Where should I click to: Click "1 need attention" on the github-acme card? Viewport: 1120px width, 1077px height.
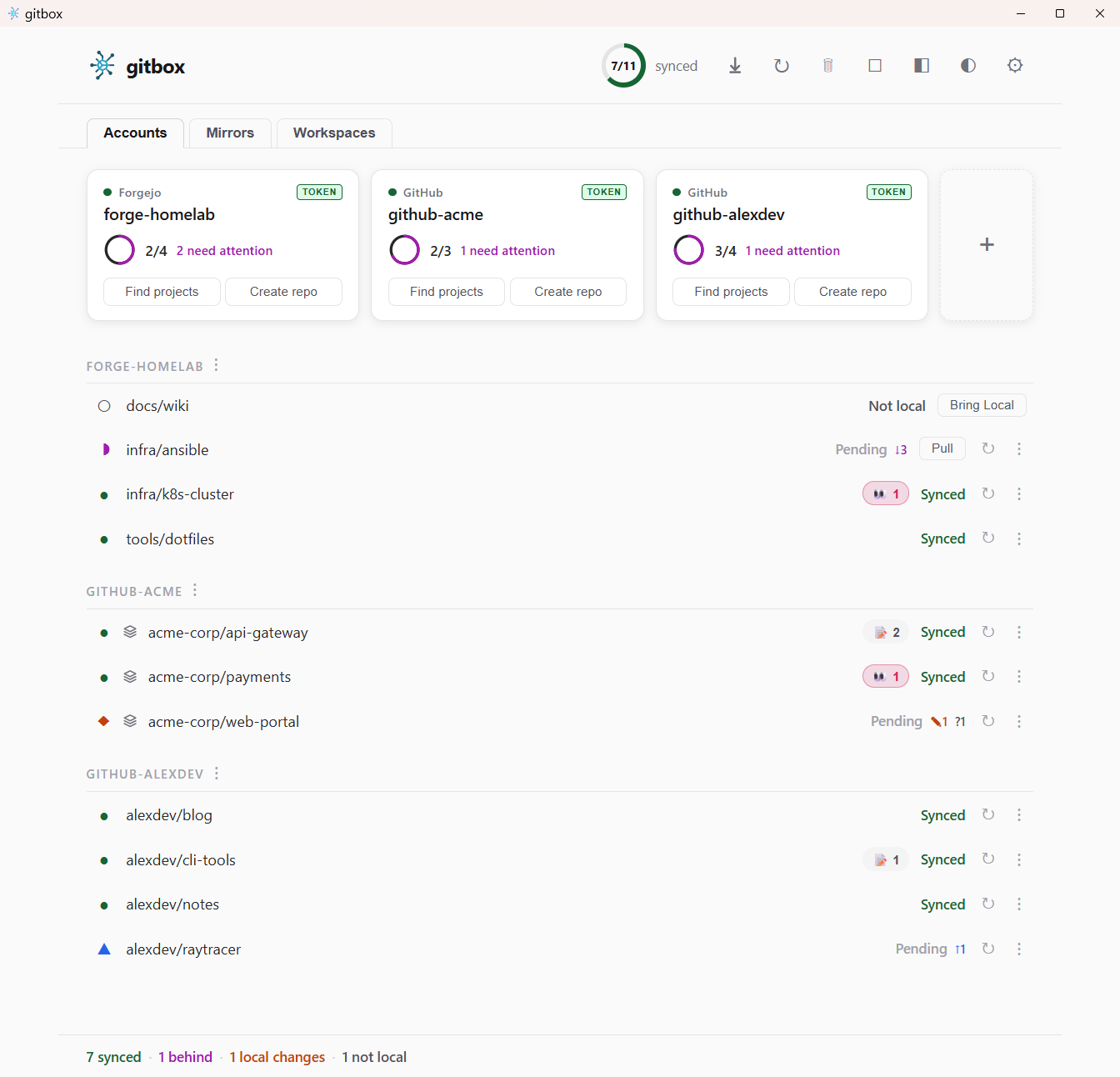click(507, 251)
